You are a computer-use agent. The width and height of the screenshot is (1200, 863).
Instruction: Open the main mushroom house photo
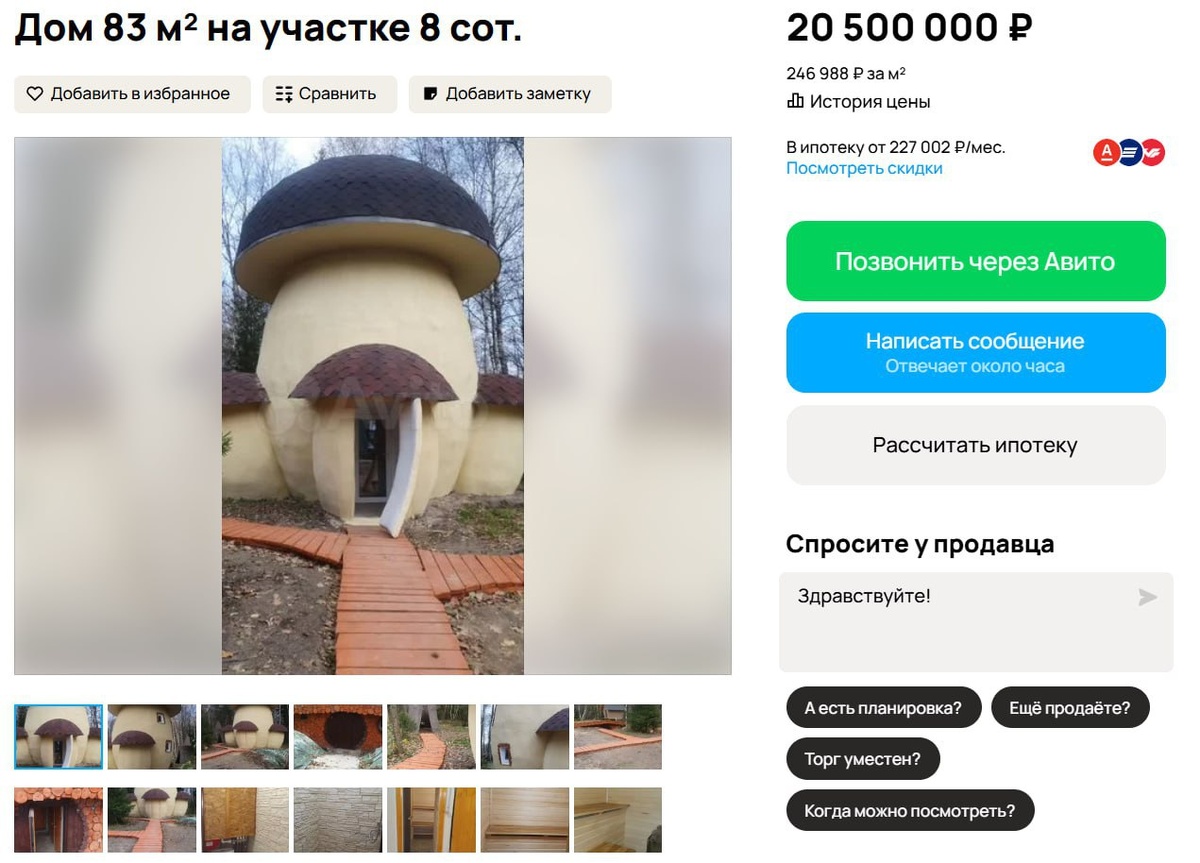coord(373,405)
